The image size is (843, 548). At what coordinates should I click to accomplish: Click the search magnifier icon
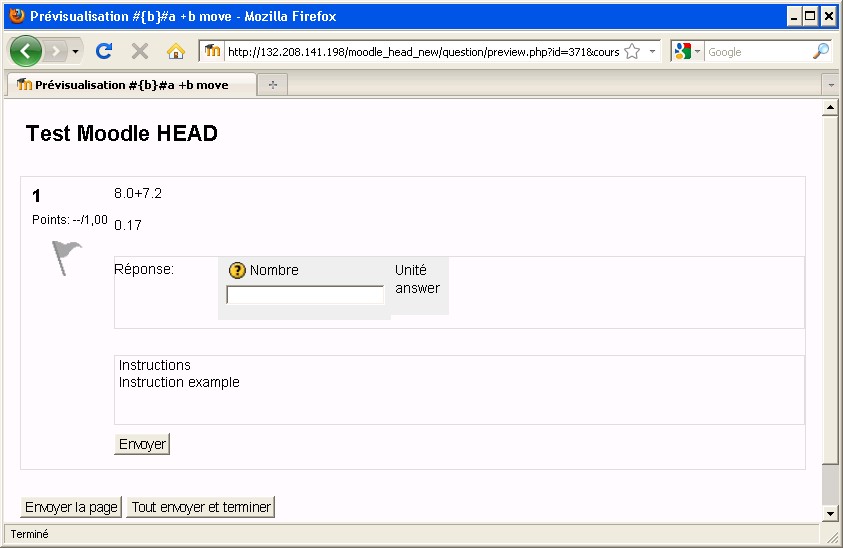[821, 52]
